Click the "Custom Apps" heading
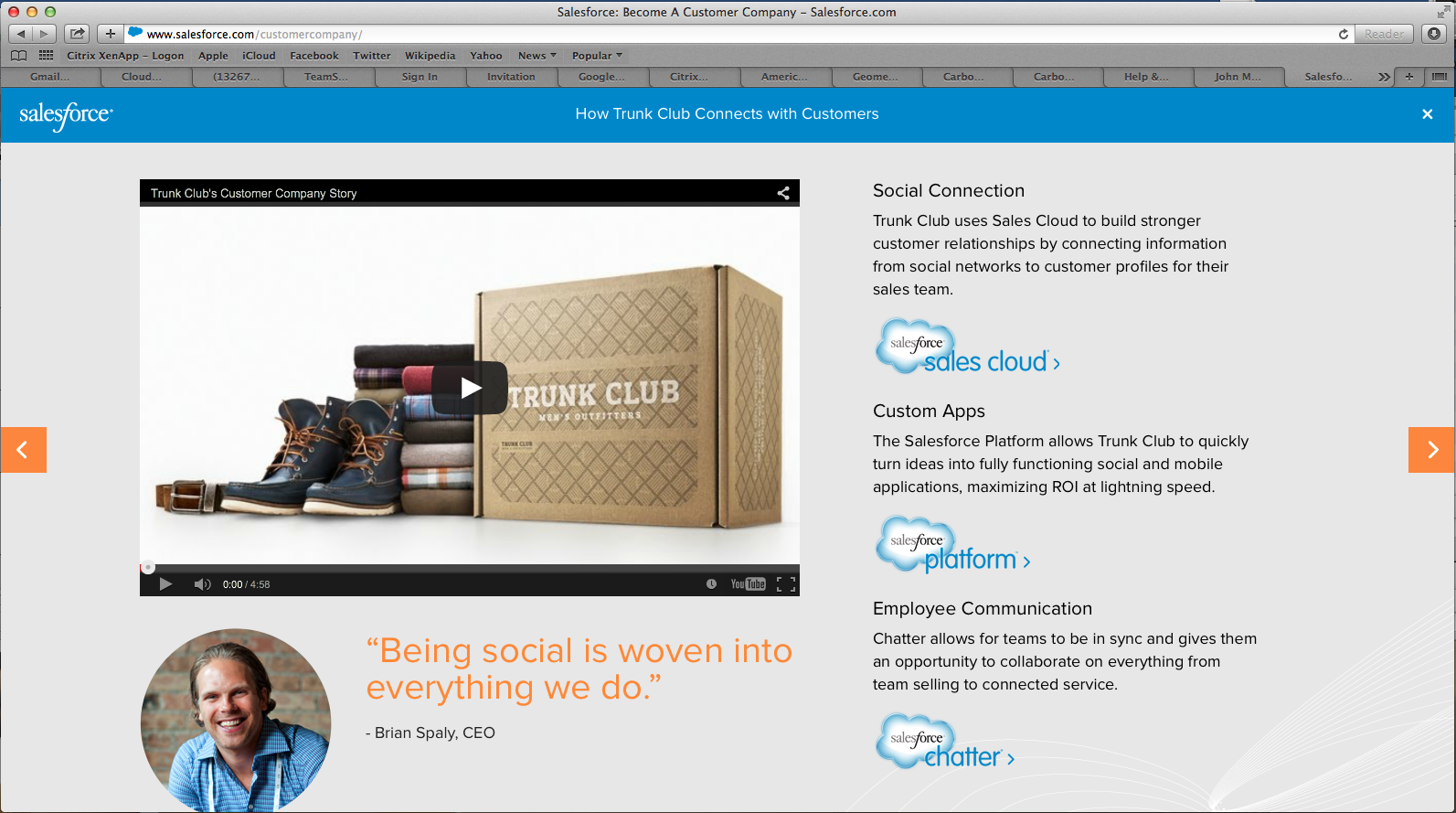The height and width of the screenshot is (813, 1456). [929, 411]
